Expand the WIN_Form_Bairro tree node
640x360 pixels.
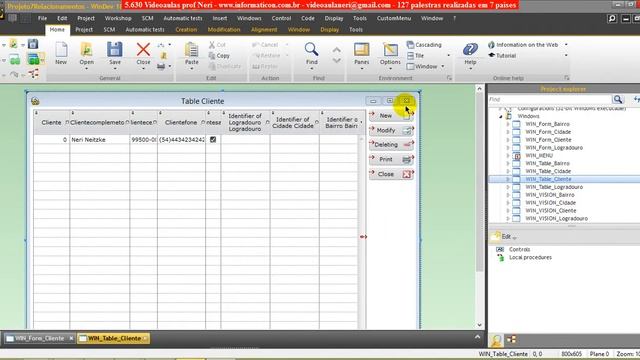click(508, 124)
